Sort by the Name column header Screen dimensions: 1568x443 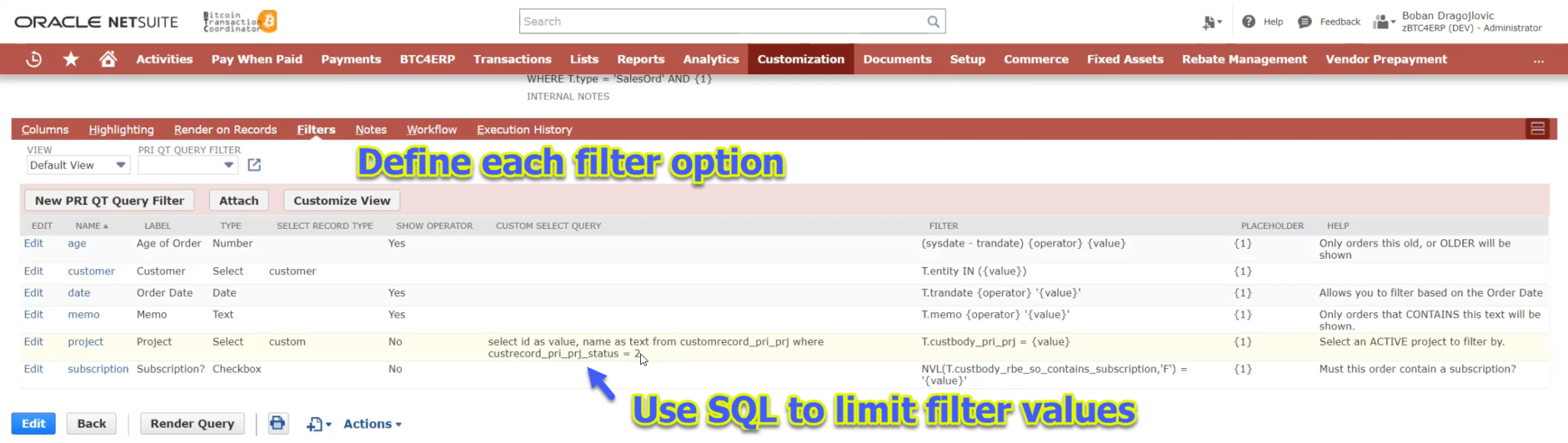pos(91,226)
